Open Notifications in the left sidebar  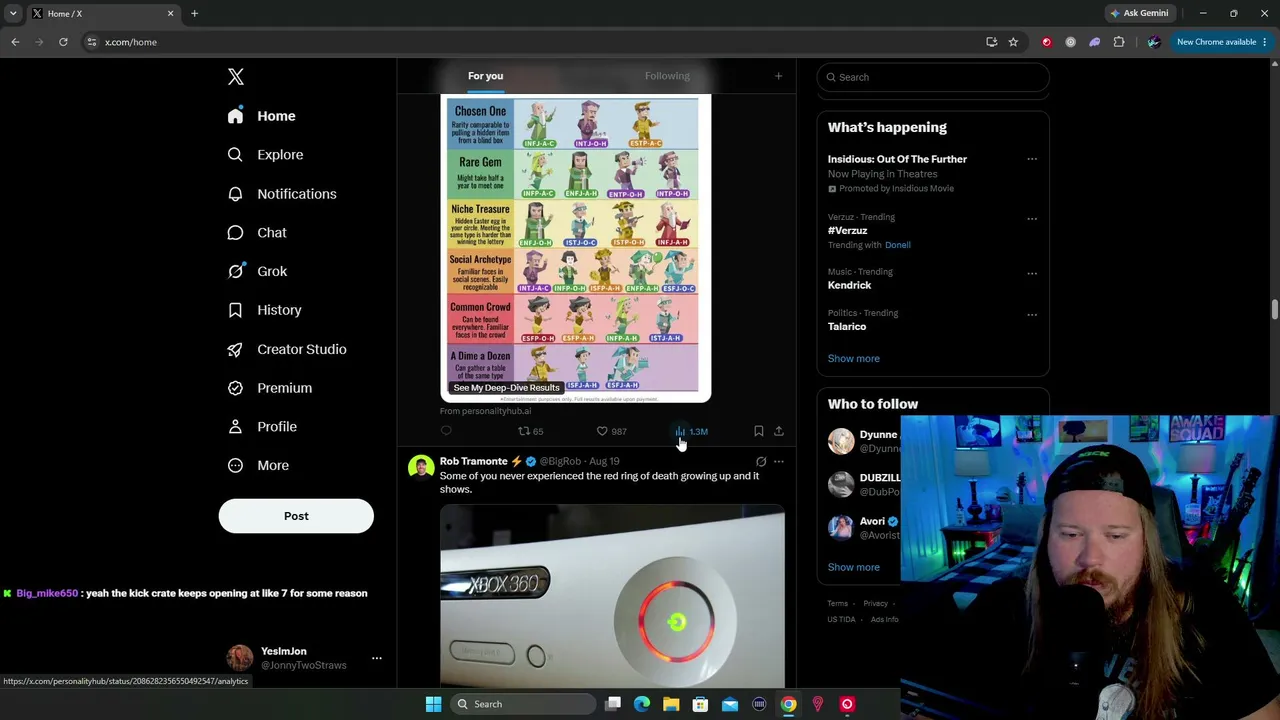pyautogui.click(x=282, y=194)
